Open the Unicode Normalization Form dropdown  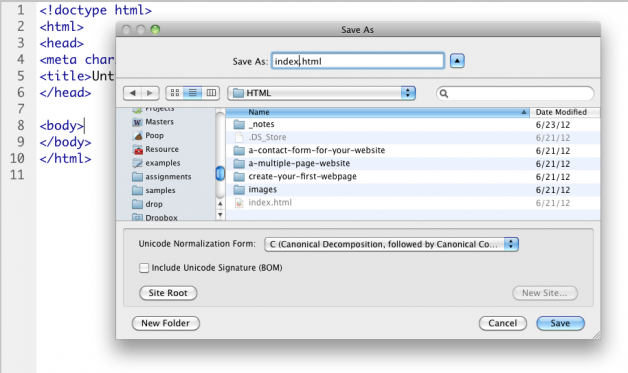pos(391,244)
